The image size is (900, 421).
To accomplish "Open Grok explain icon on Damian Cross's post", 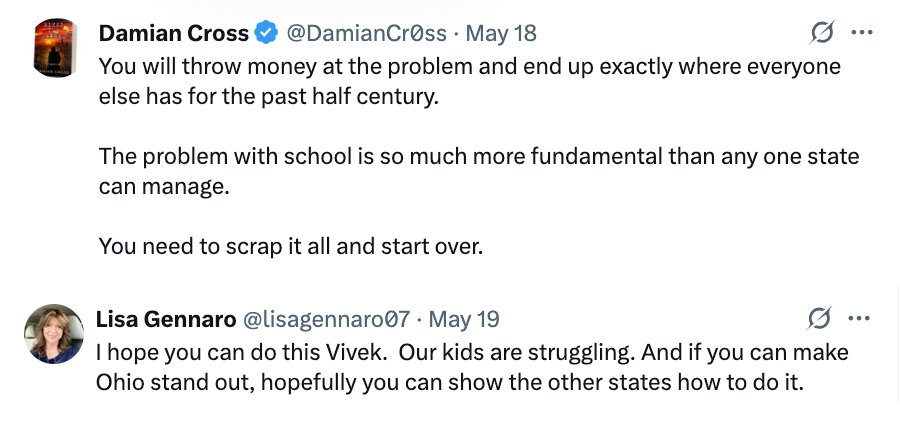I will pos(821,33).
